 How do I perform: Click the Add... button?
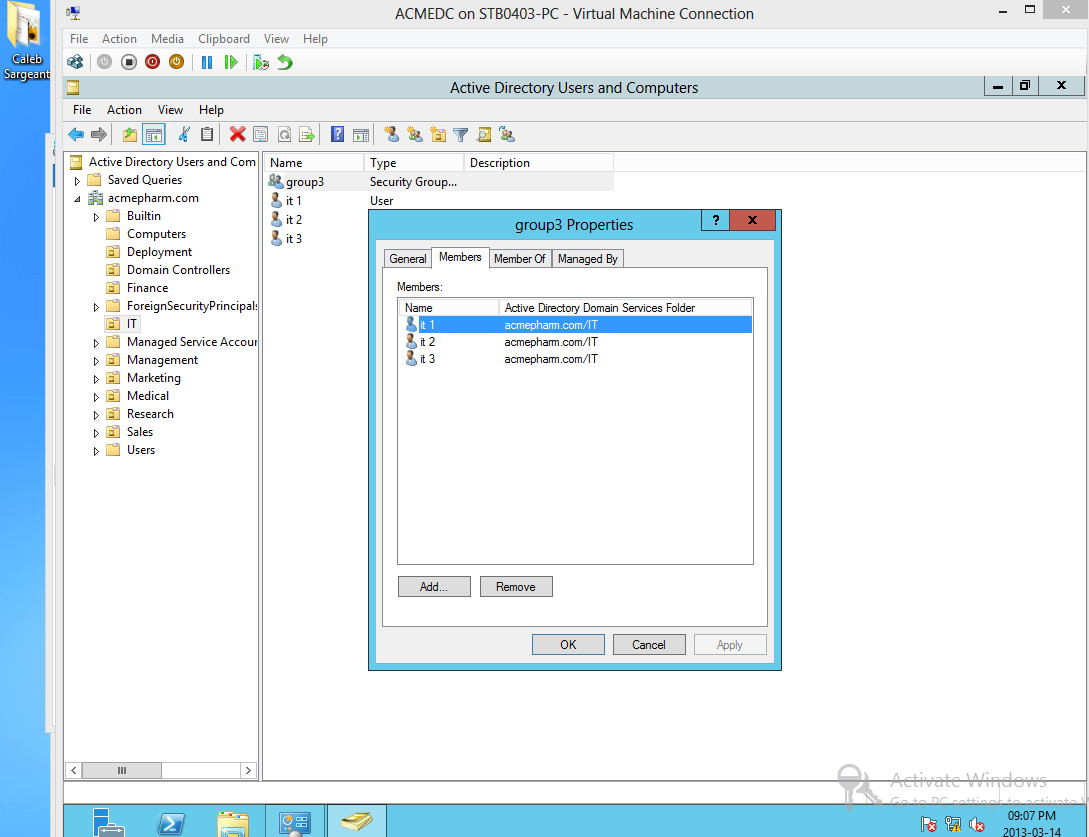(434, 586)
